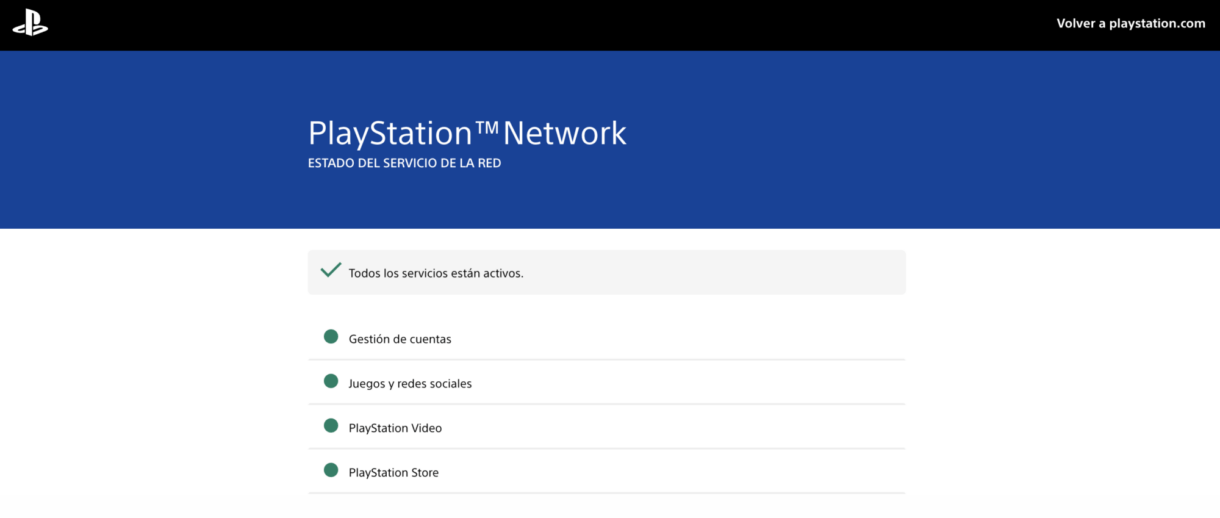Expand the 'Juegos y redes sociales' row
The height and width of the screenshot is (518, 1220).
(606, 383)
